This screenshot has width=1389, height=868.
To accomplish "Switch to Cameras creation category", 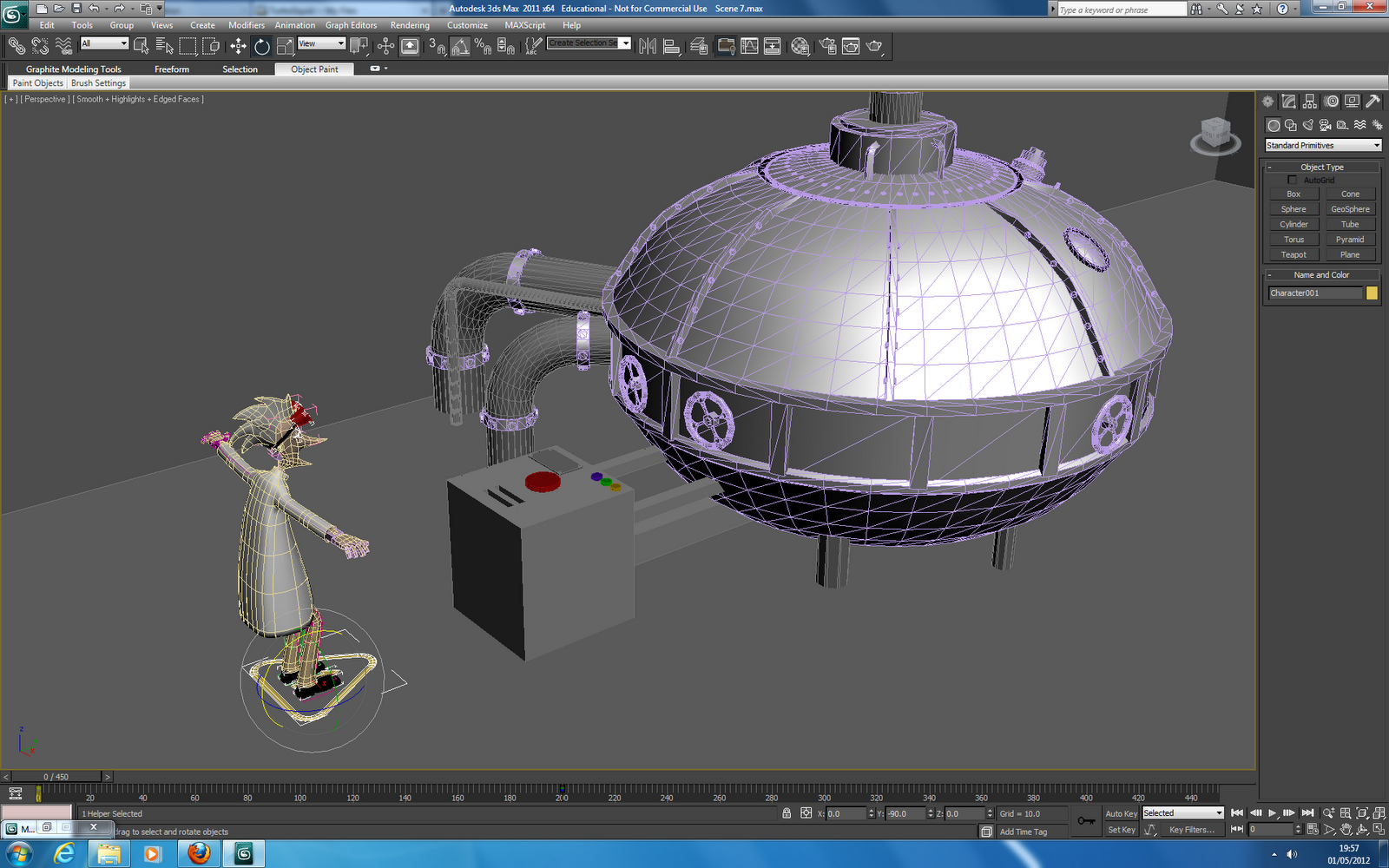I will coord(1326,125).
